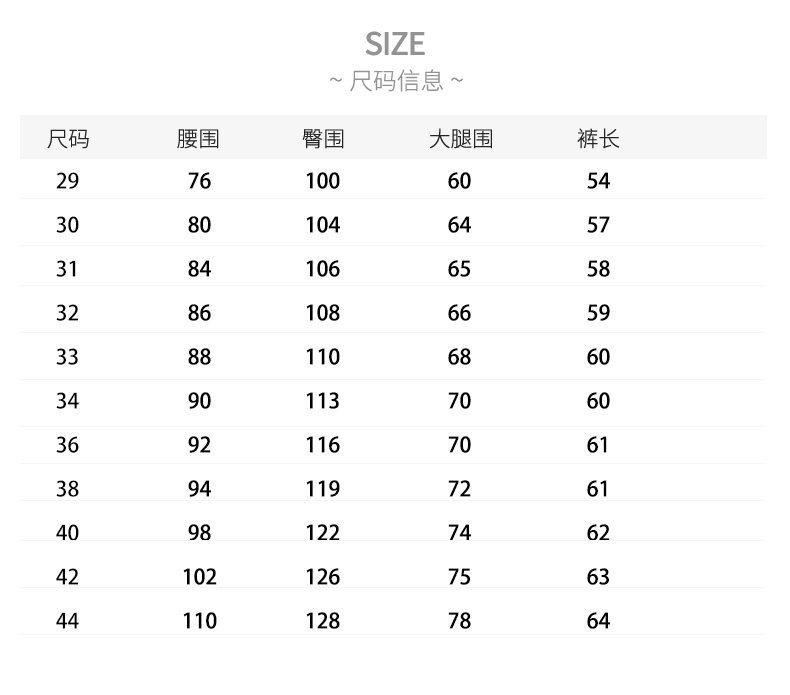Image resolution: width=790 pixels, height=695 pixels.
Task: Select the 腰围 column header
Action: click(x=198, y=139)
